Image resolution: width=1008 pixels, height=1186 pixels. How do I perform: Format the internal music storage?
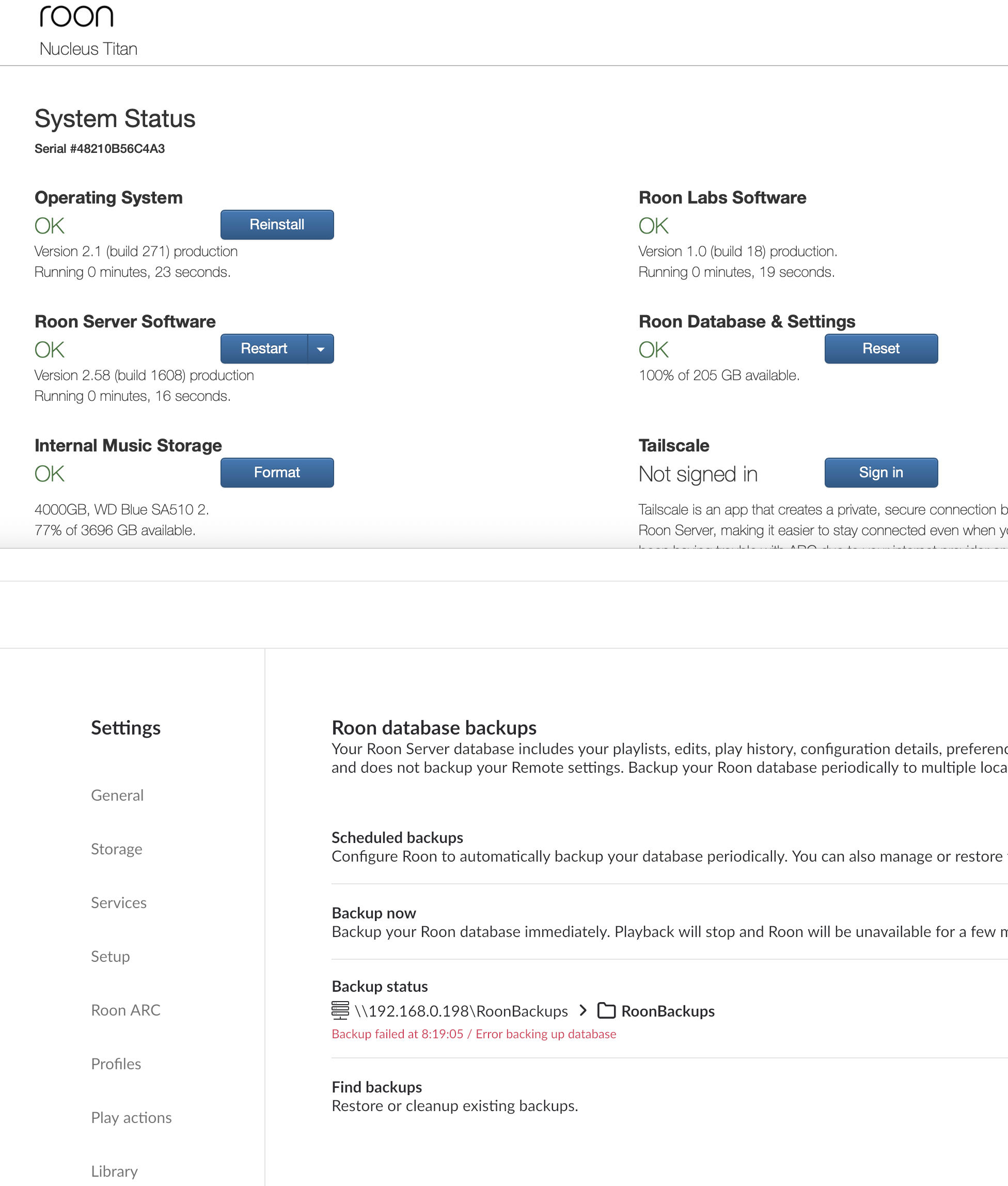pyautogui.click(x=277, y=473)
